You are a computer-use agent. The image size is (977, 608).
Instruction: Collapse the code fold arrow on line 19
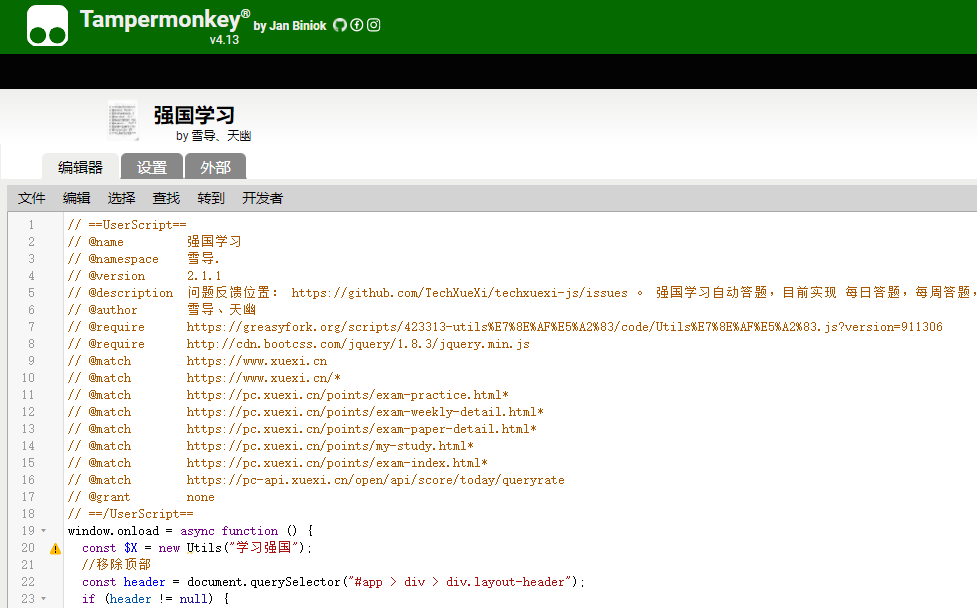[44, 531]
